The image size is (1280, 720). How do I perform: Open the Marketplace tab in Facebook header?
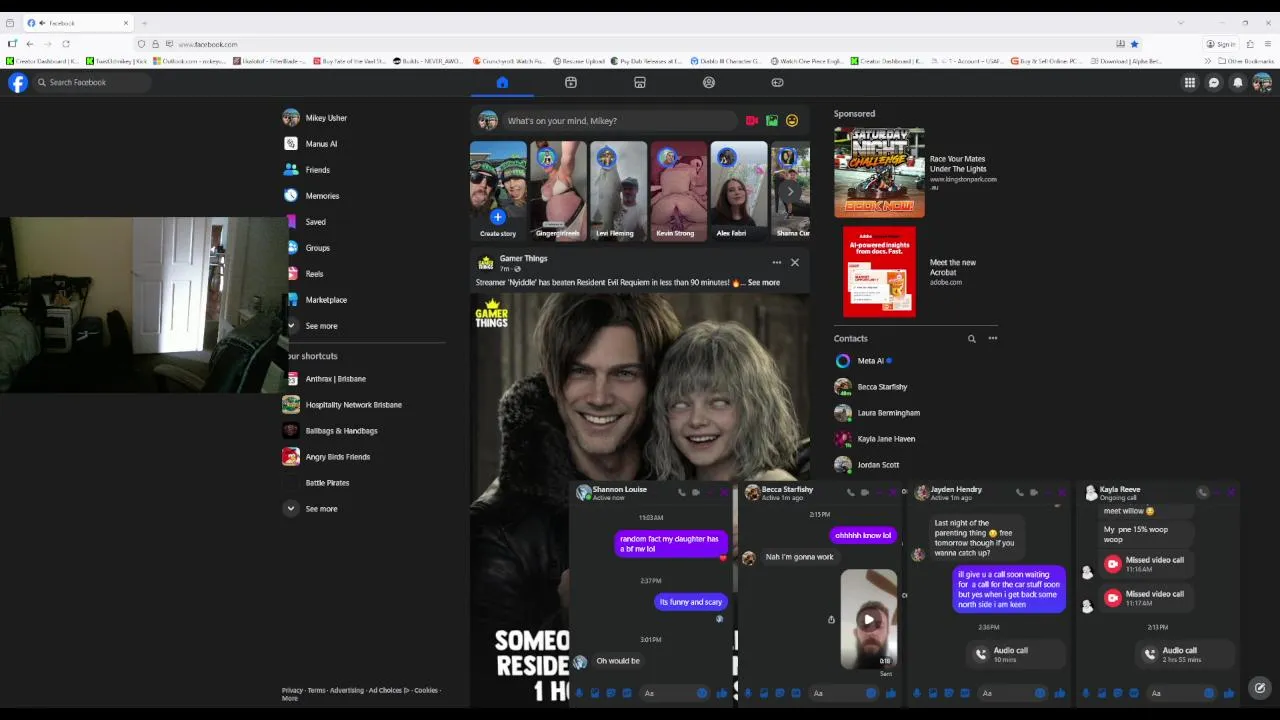point(640,82)
